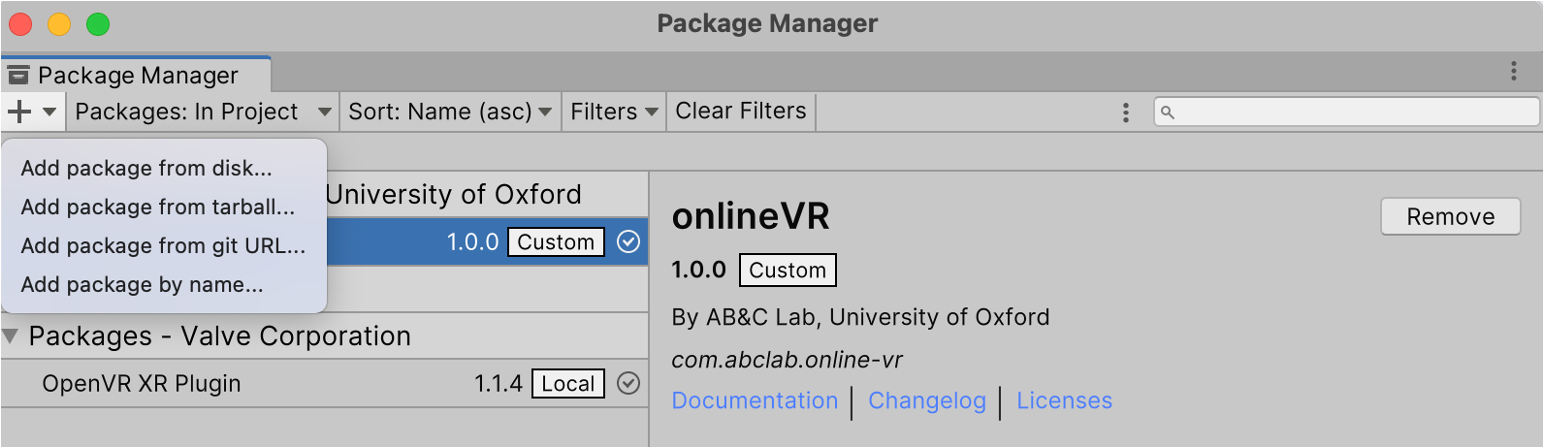Choose Add package from git URL
Image resolution: width=1544 pixels, height=448 pixels.
(x=163, y=245)
